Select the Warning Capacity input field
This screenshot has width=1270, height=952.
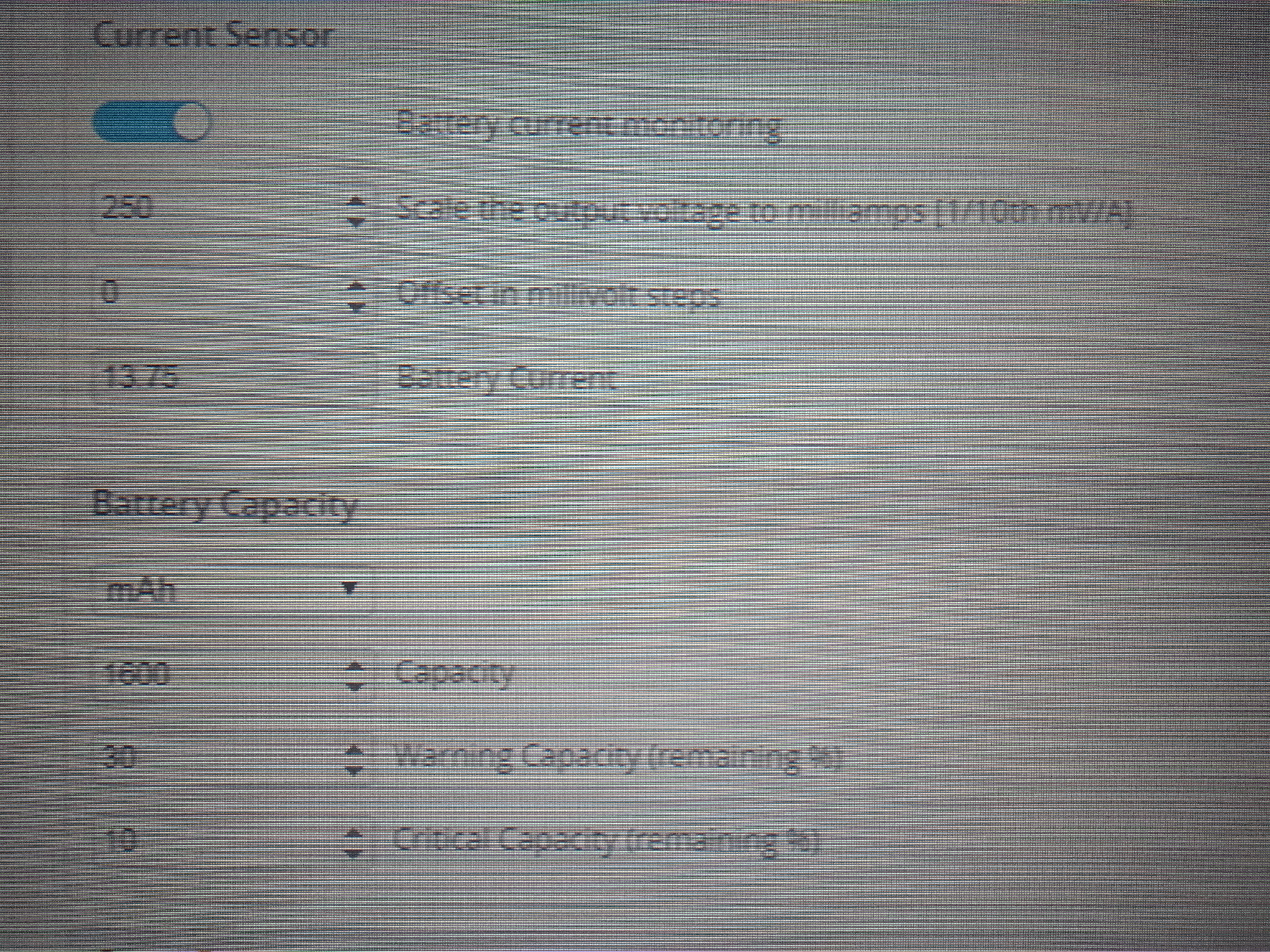coord(218,758)
